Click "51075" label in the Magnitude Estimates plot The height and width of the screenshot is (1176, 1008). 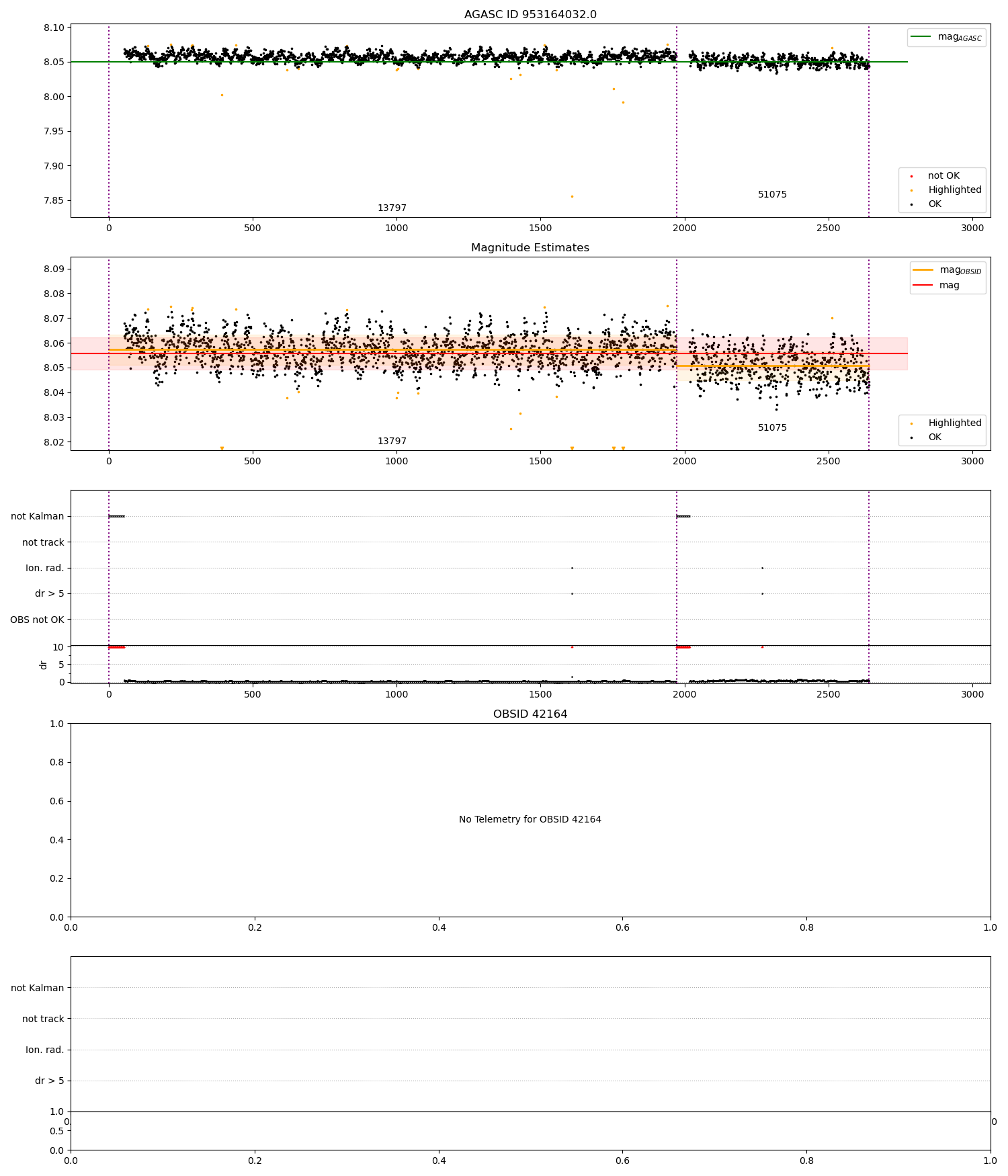tap(772, 428)
